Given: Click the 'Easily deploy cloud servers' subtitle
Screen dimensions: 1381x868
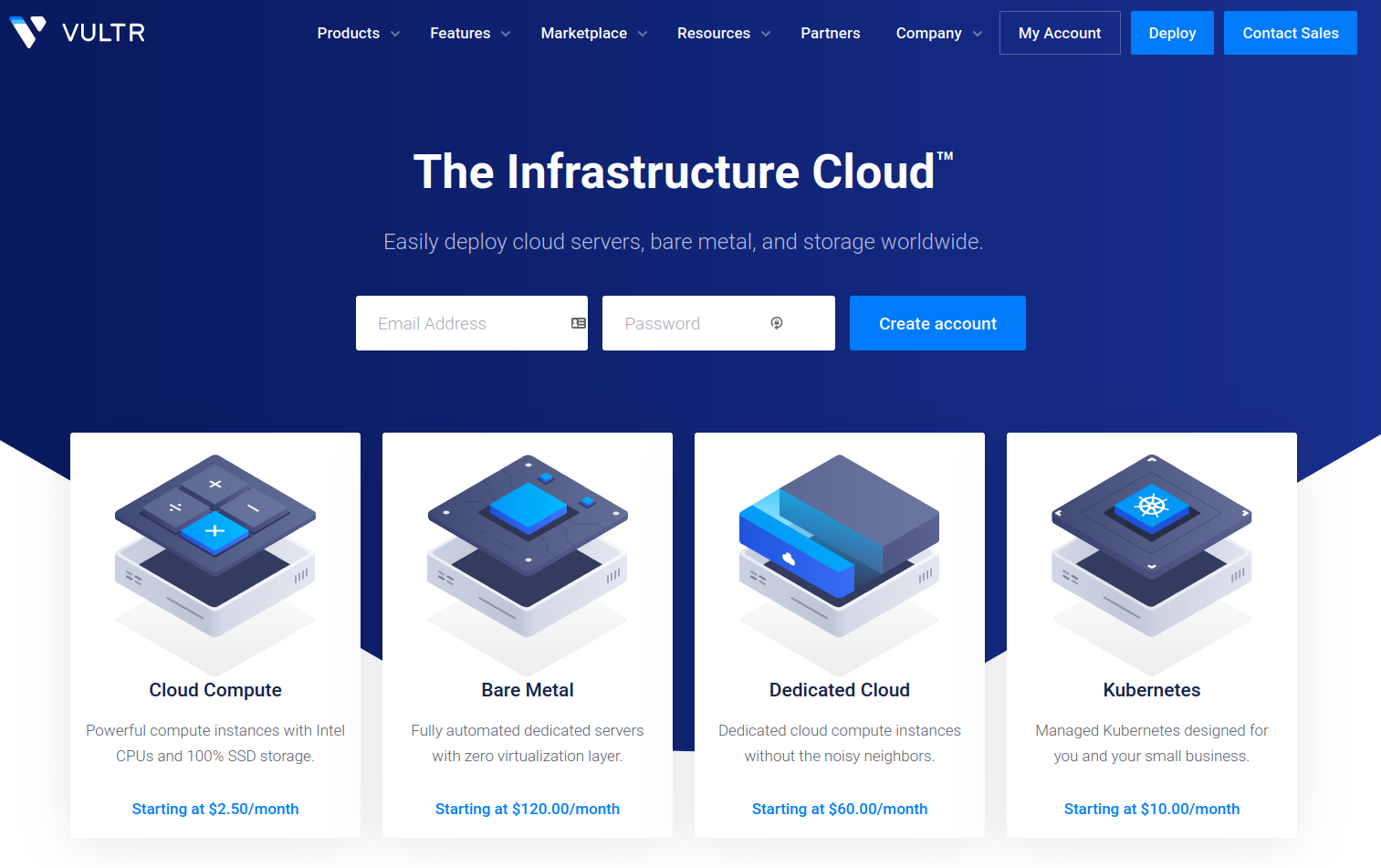Looking at the screenshot, I should pos(683,242).
